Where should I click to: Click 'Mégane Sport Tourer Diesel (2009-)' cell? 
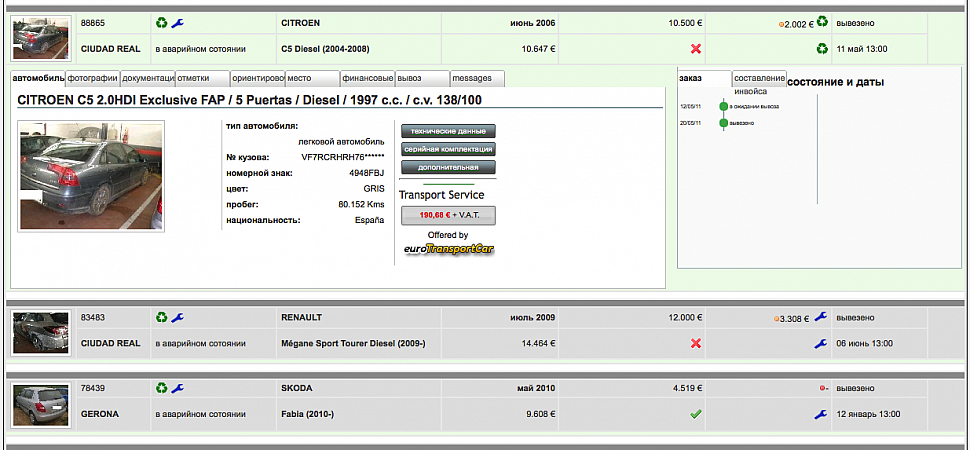[x=353, y=344]
